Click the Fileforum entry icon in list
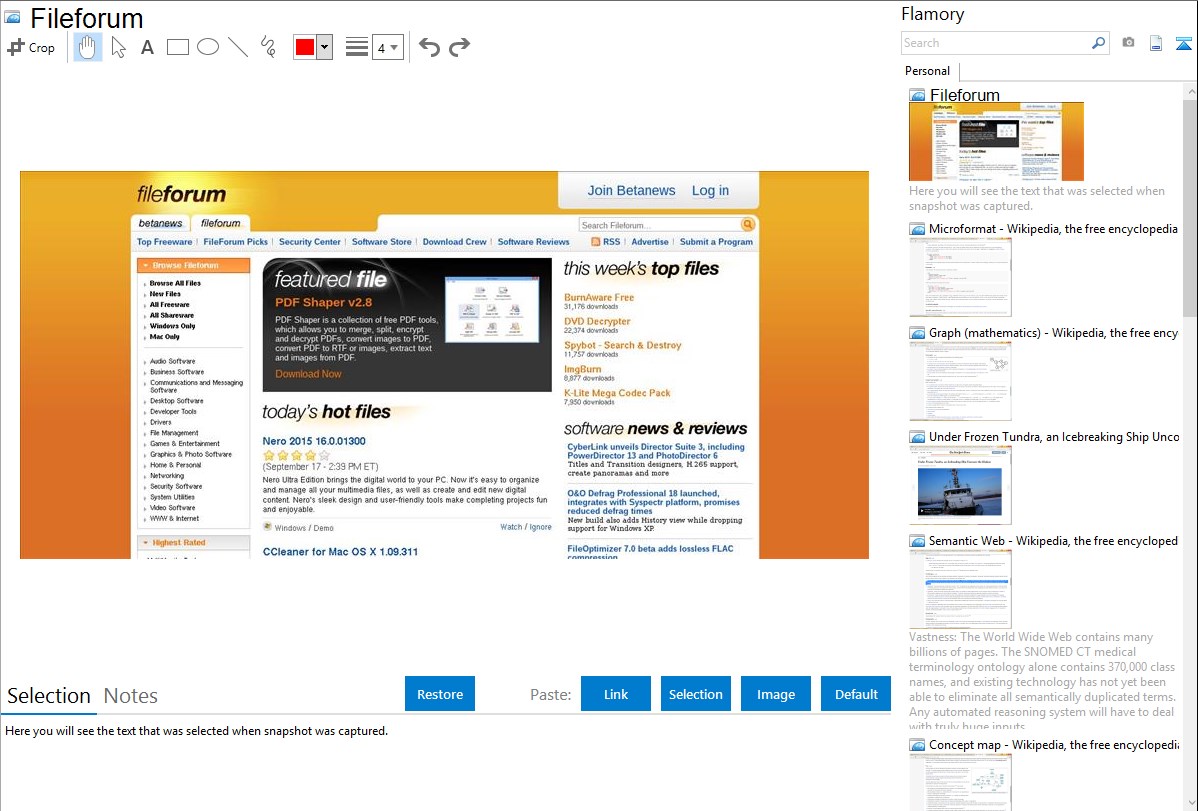Viewport: 1198px width, 811px height. click(917, 96)
